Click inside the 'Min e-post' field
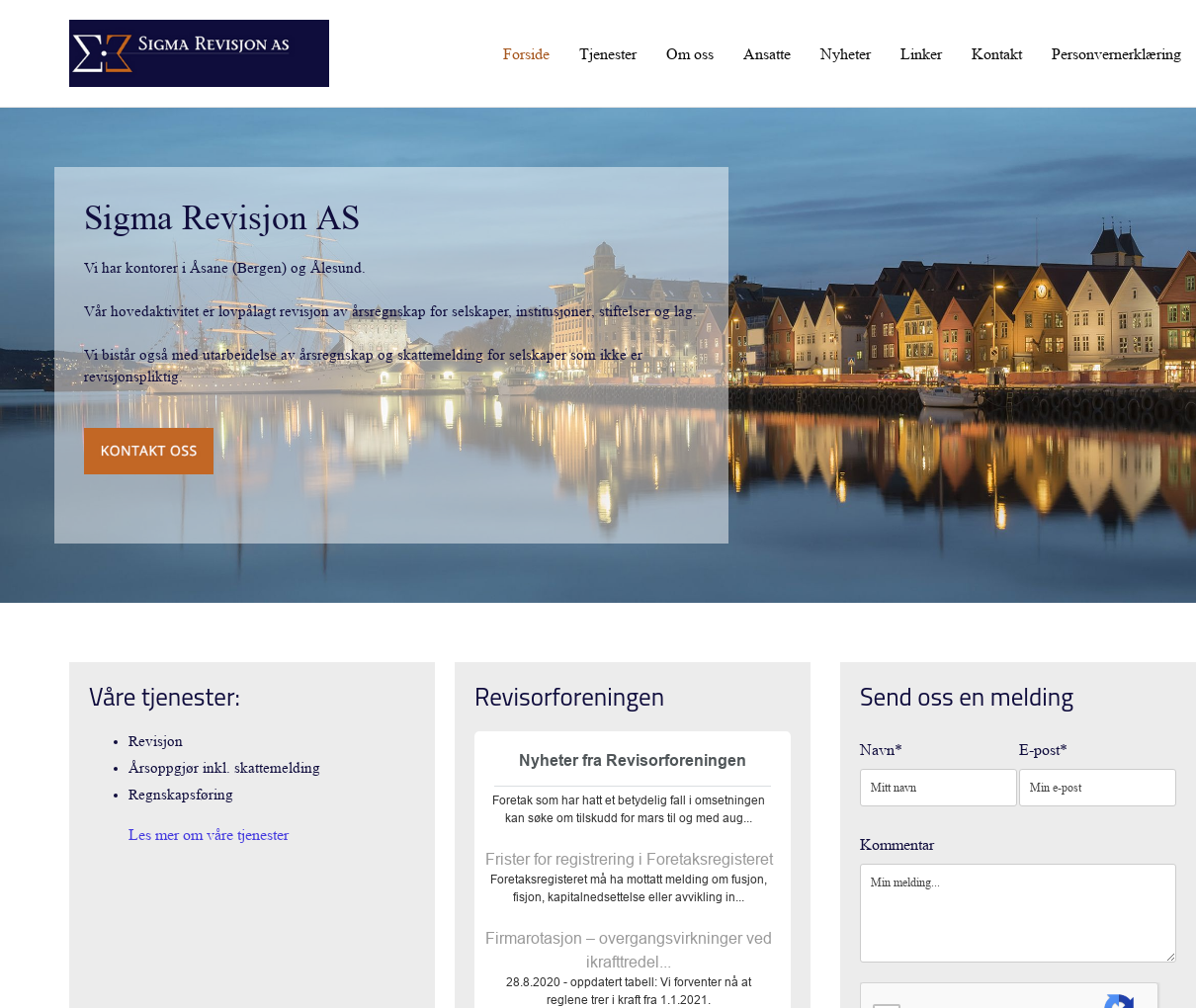 click(x=1097, y=787)
